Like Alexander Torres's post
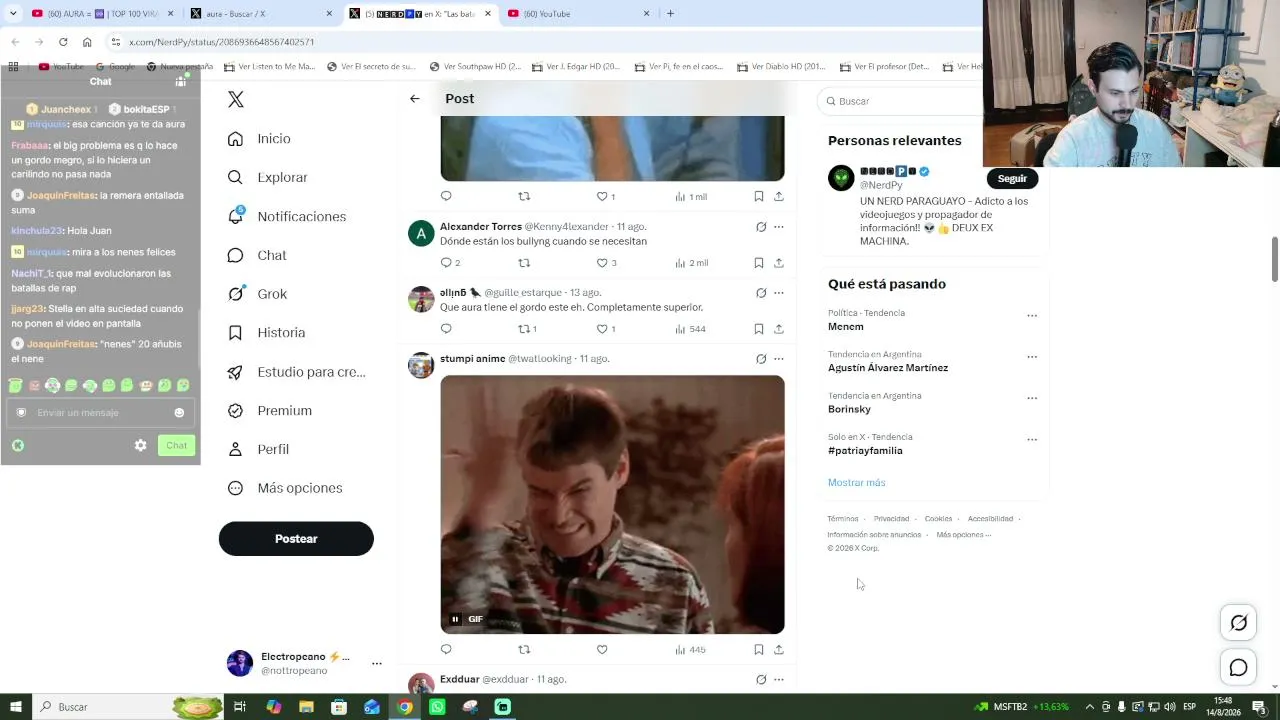1280x720 pixels. tap(602, 263)
